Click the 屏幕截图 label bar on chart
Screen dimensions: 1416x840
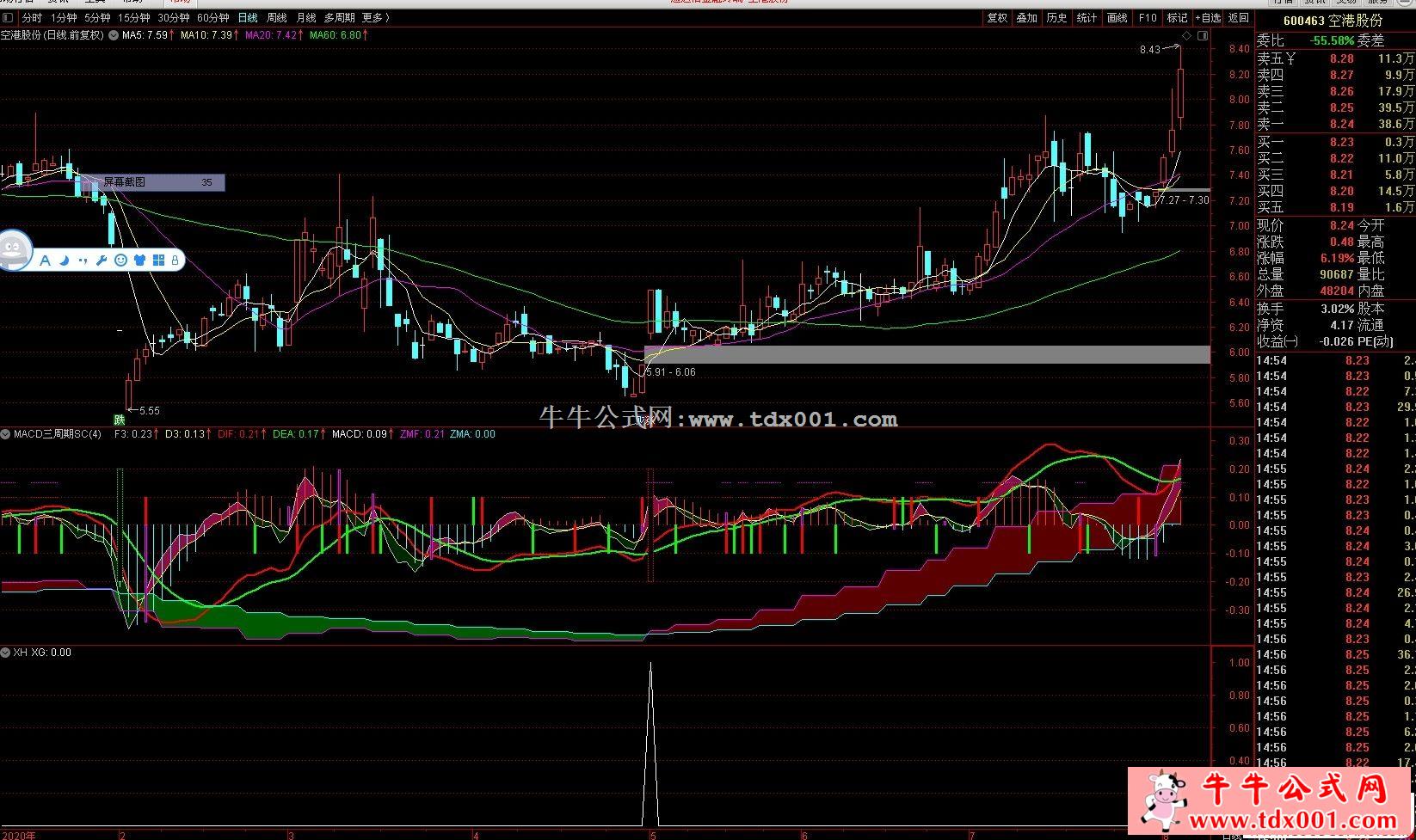(x=153, y=182)
